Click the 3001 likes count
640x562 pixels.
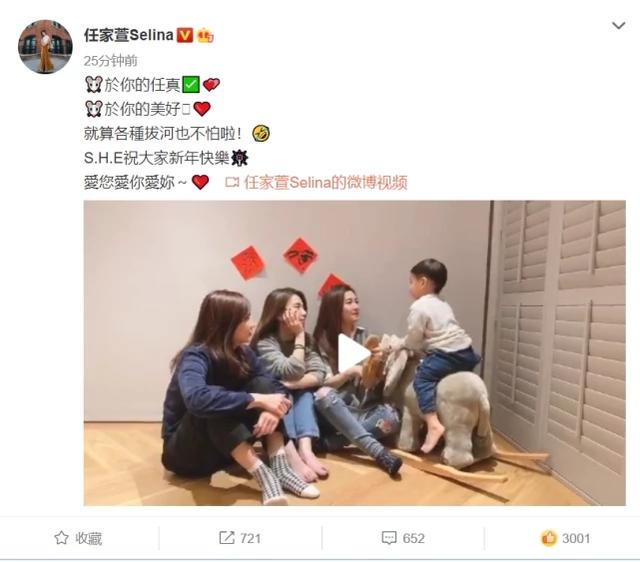point(576,538)
